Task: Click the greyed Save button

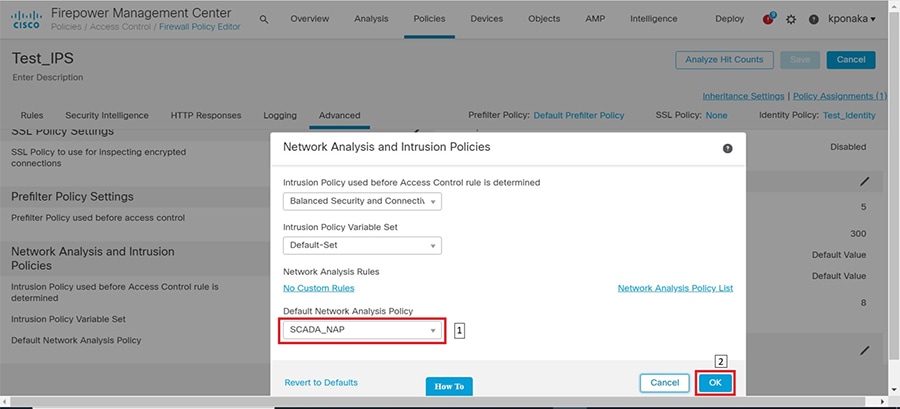Action: point(800,60)
